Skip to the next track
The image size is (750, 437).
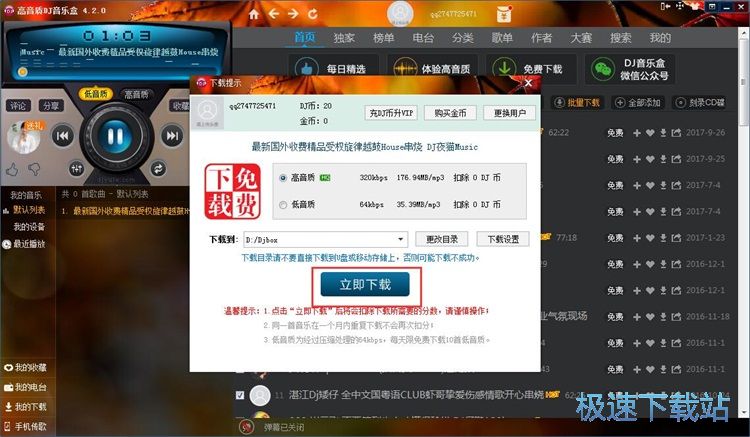tap(172, 136)
